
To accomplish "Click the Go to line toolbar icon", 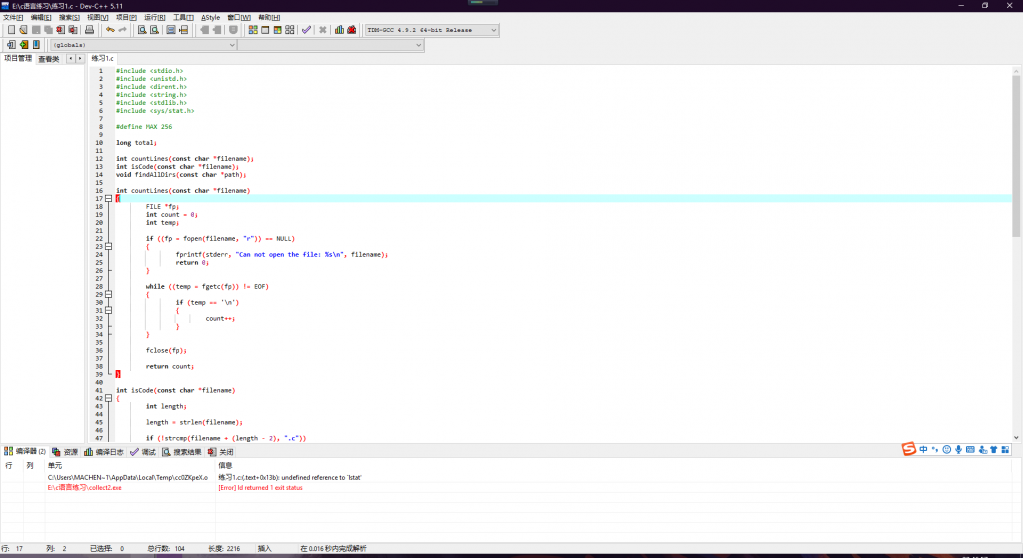I will [x=183, y=30].
